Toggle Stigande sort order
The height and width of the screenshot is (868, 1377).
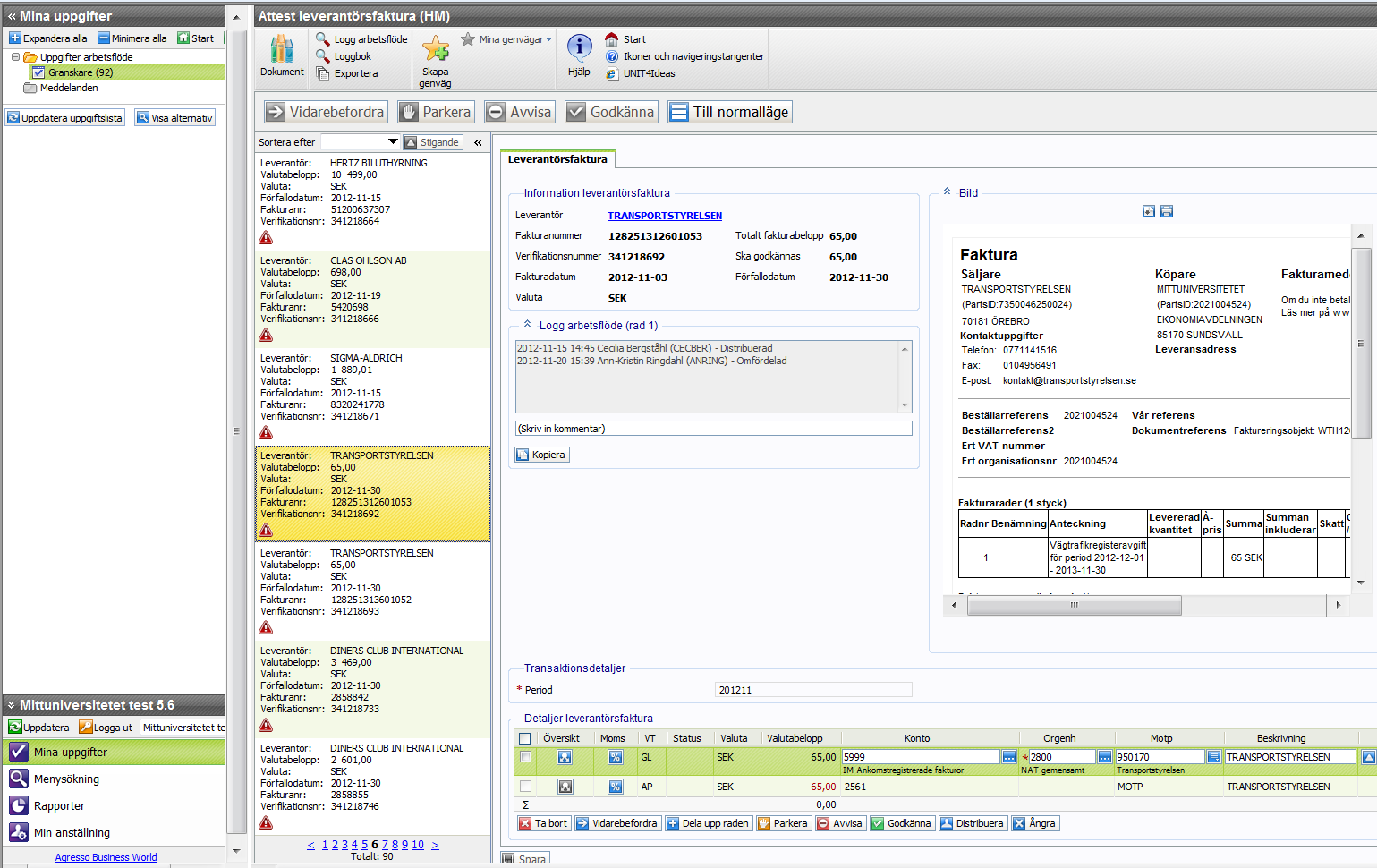coord(433,142)
